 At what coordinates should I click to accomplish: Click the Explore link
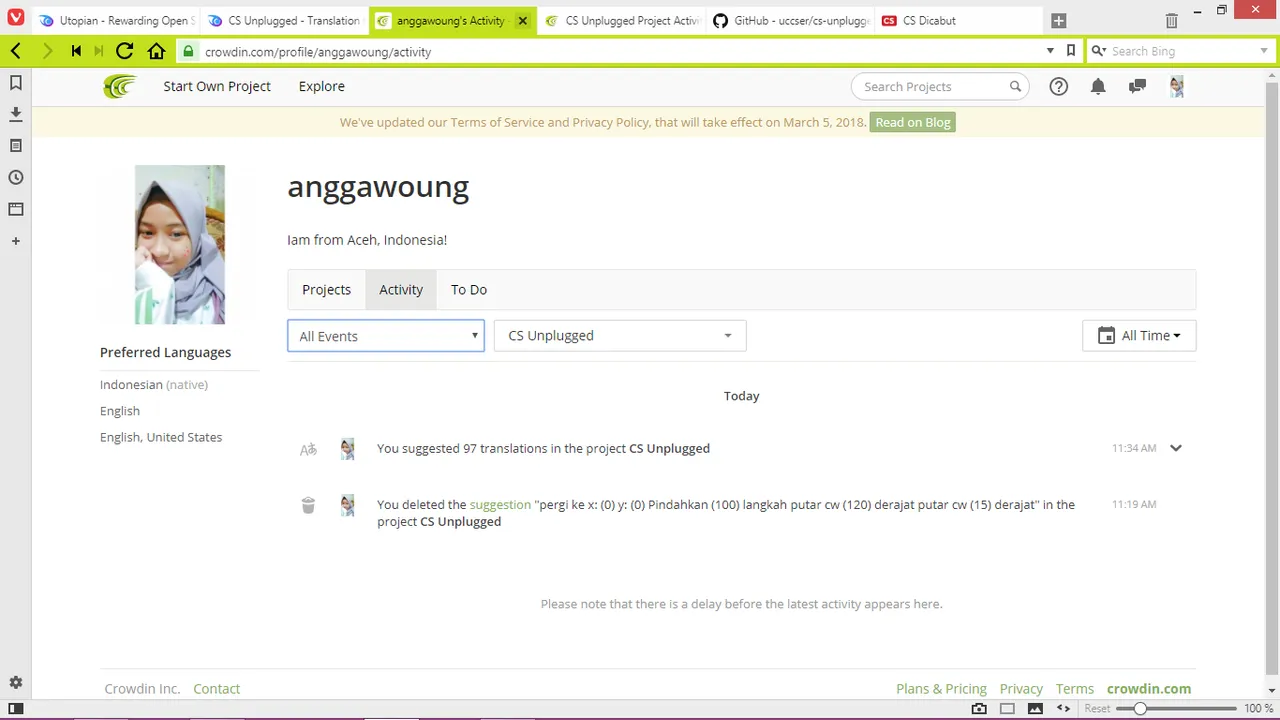click(322, 86)
